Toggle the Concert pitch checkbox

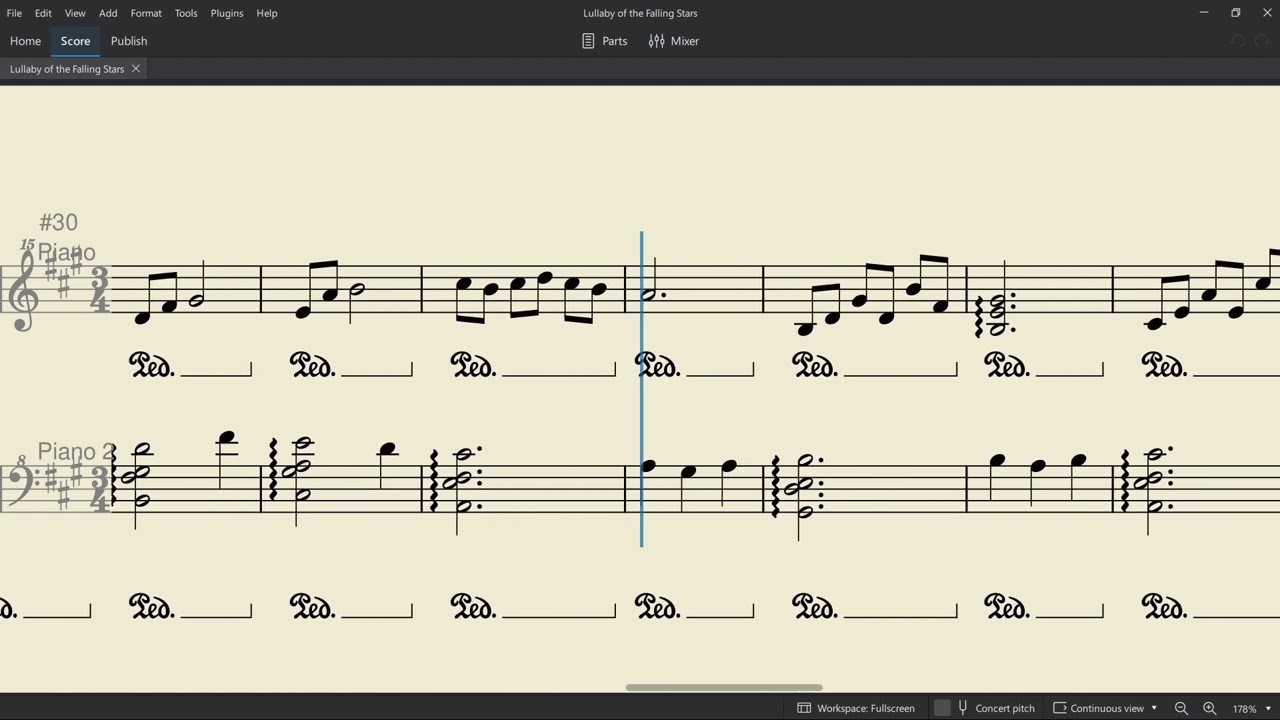pyautogui.click(x=942, y=708)
